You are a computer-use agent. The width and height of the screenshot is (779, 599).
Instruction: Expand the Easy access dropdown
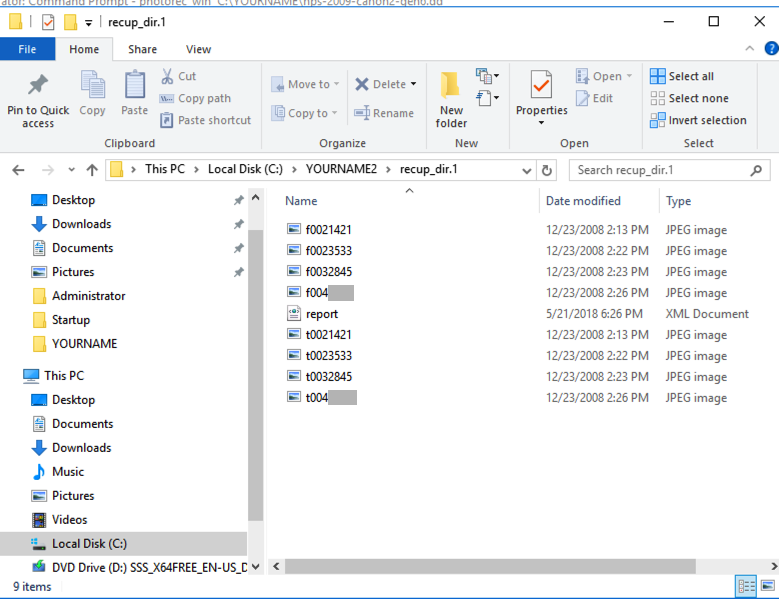(488, 98)
